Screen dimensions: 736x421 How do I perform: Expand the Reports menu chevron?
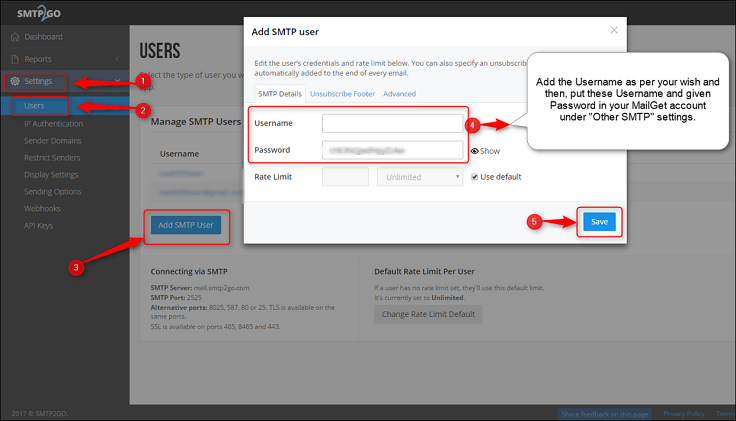coord(117,59)
